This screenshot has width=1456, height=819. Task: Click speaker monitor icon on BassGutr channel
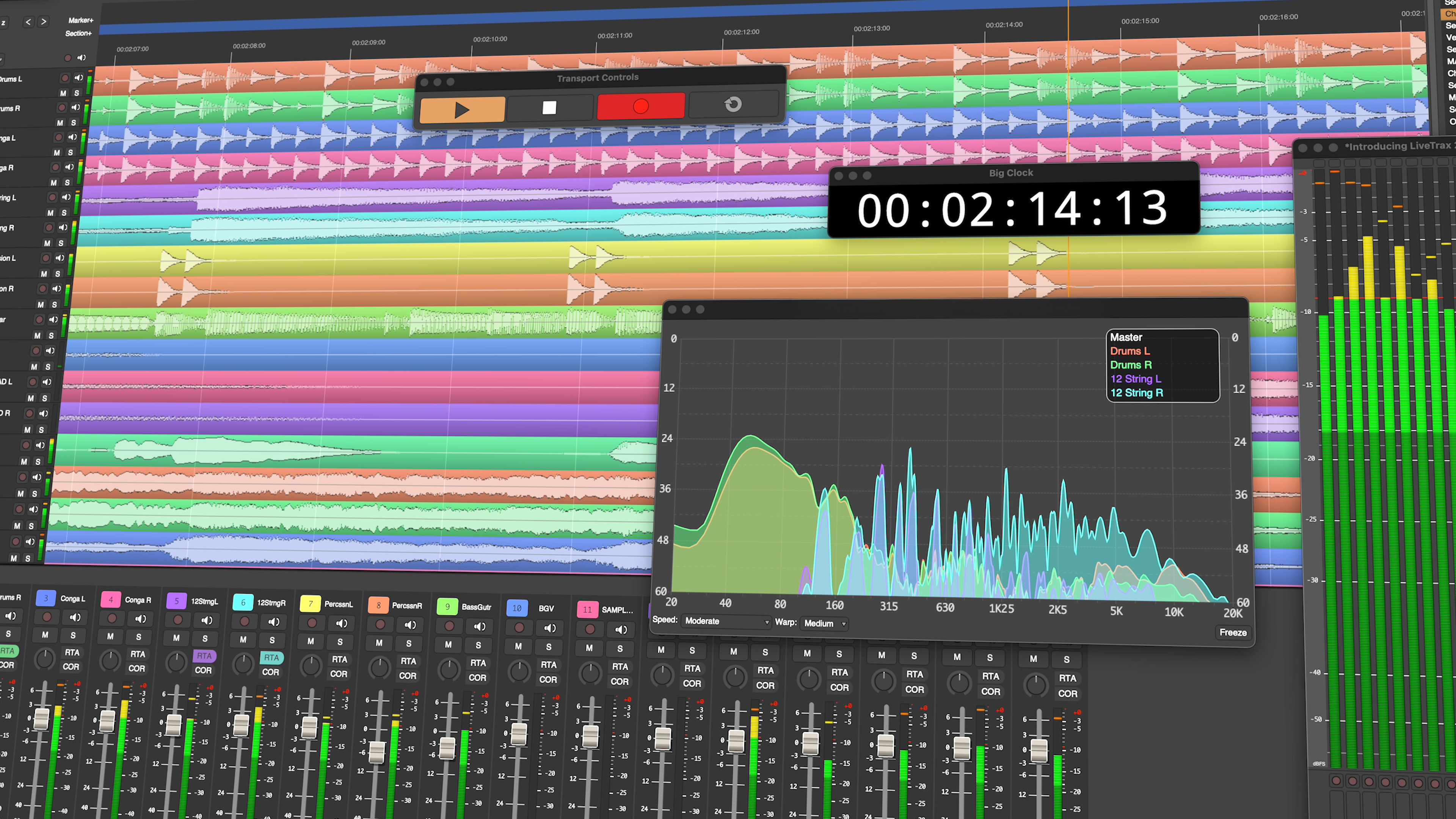(479, 626)
